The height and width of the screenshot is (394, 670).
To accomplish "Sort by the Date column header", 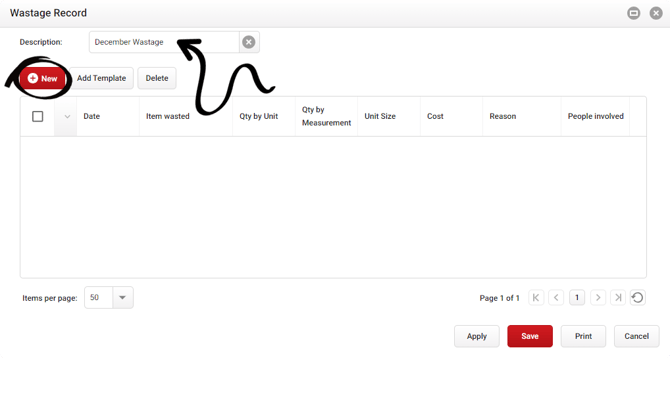I will point(91,116).
